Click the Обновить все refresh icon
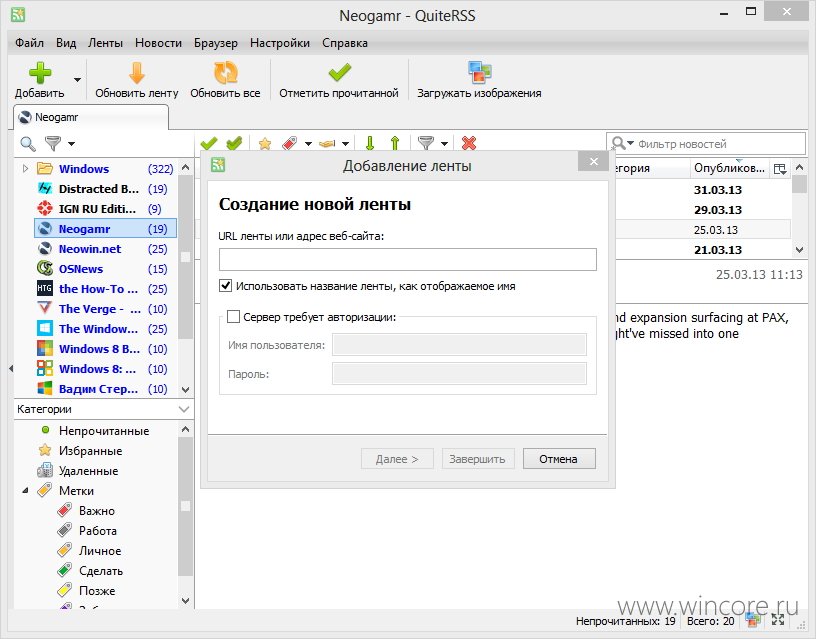Viewport: 816px width, 639px height. pyautogui.click(x=225, y=73)
